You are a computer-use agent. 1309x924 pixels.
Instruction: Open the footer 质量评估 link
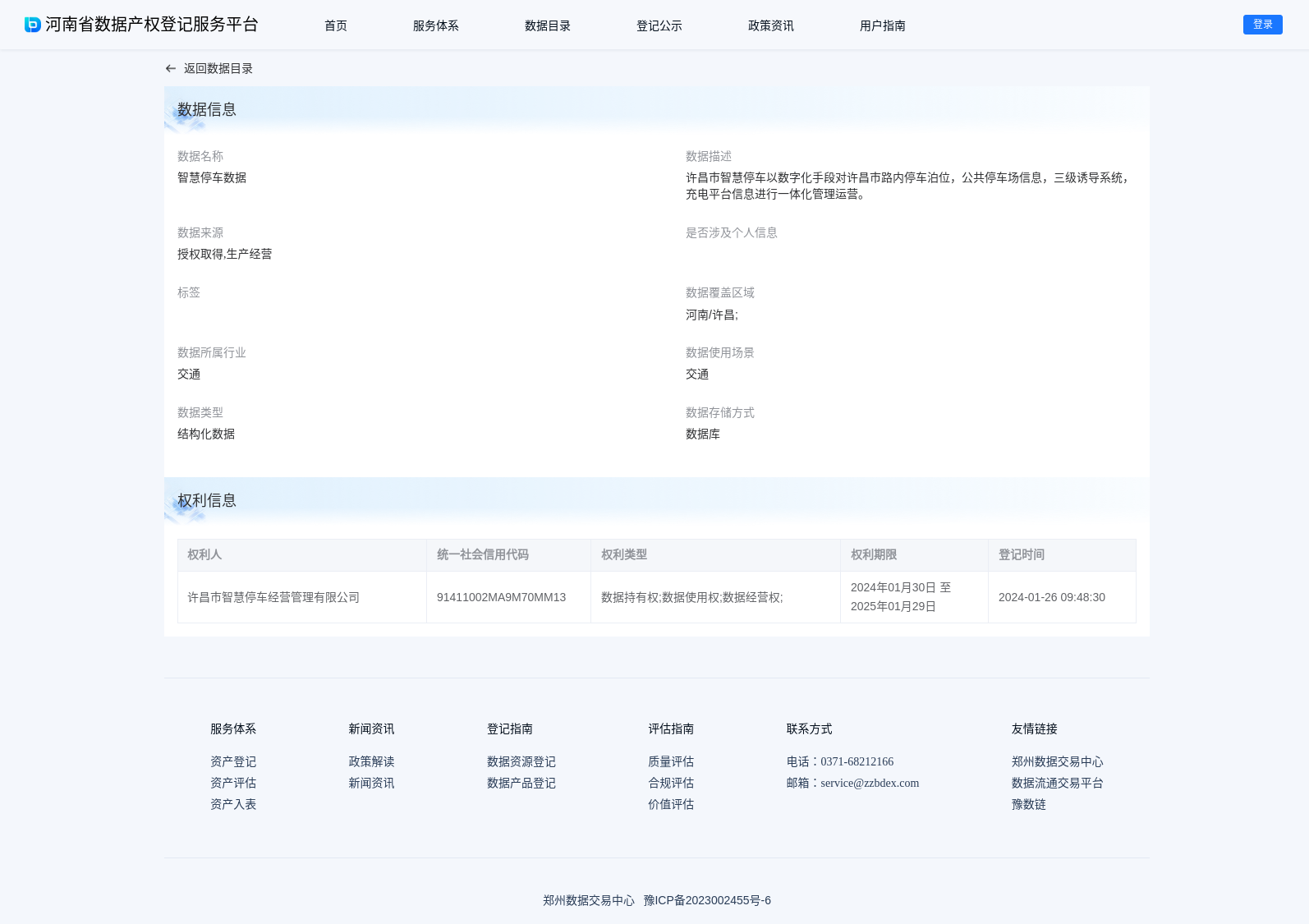(671, 762)
